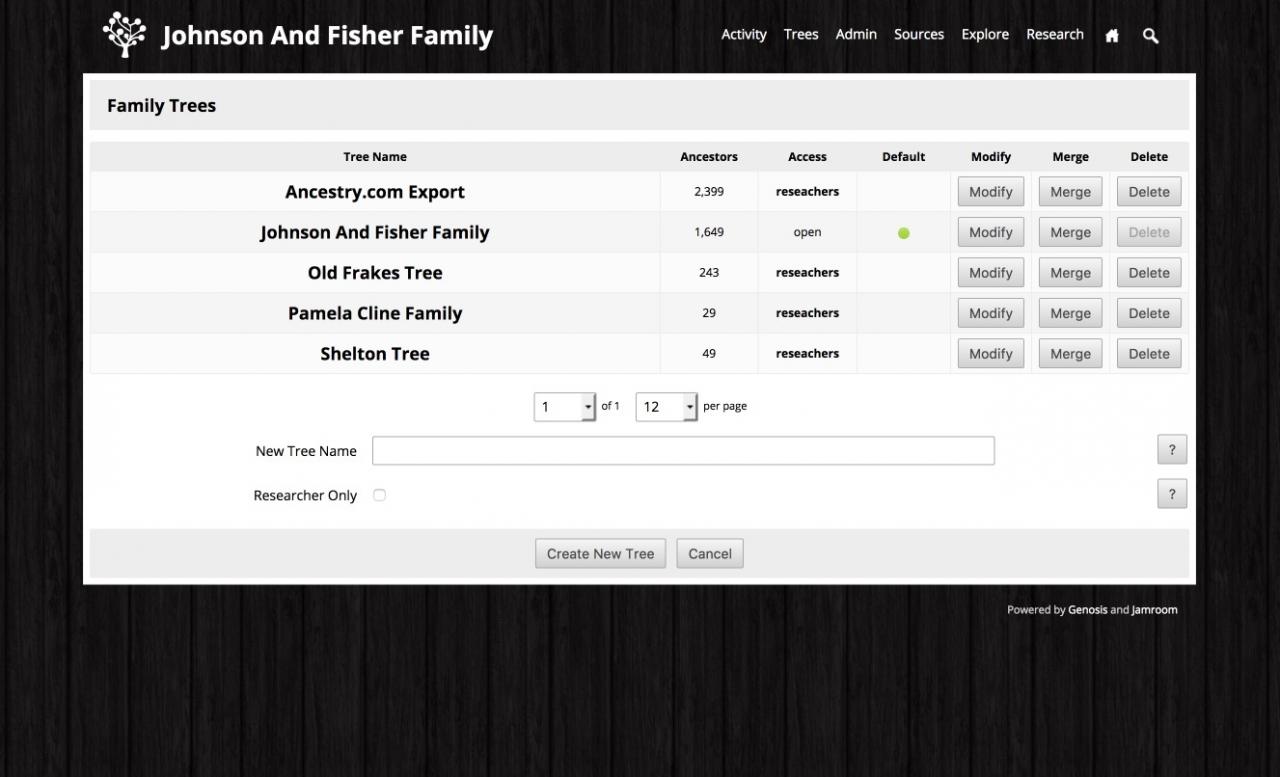Click help button beside New Tree Name

click(1171, 451)
